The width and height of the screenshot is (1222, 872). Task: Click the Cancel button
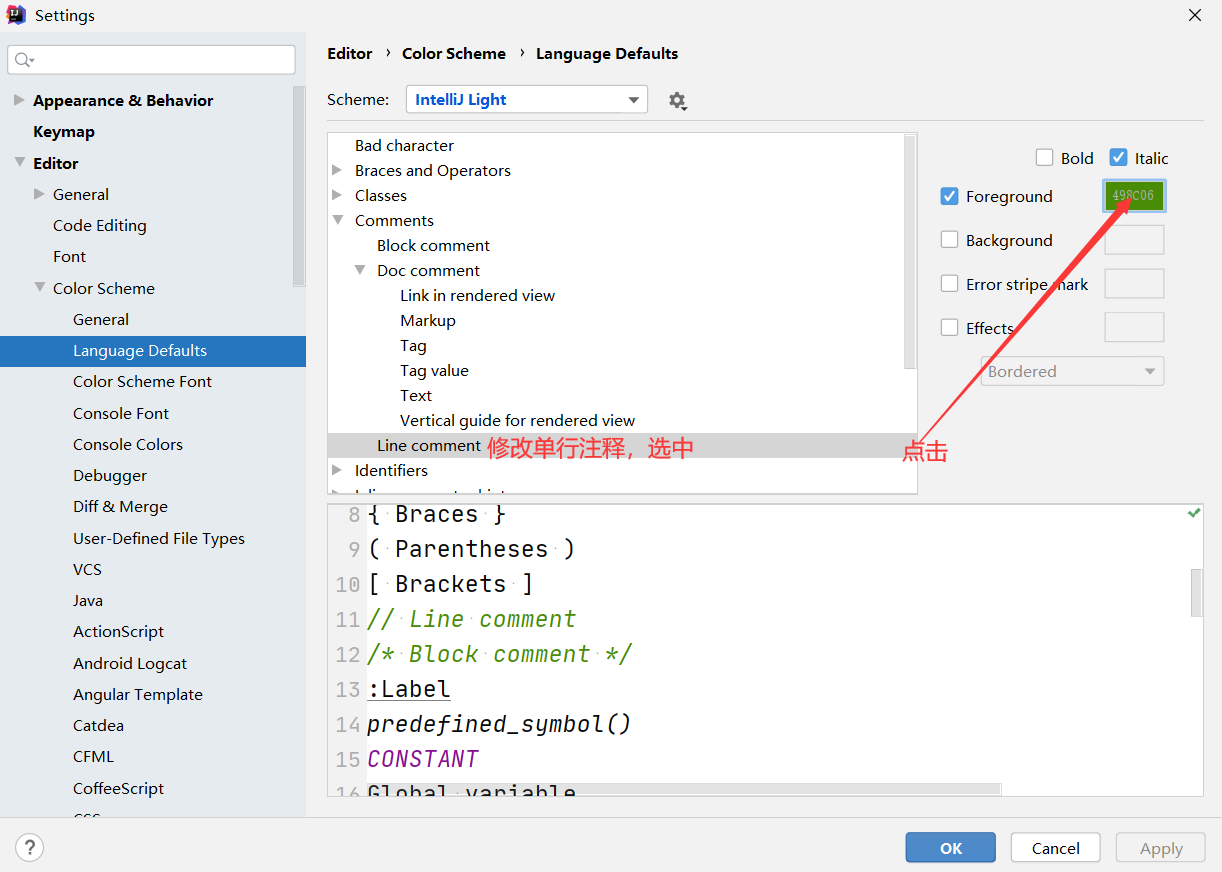point(1055,848)
